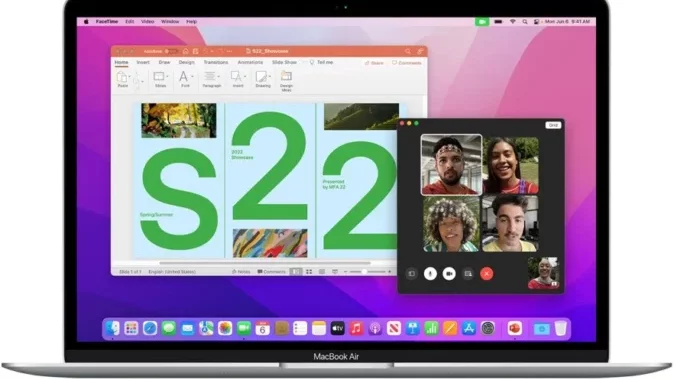The image size is (674, 379).
Task: Switch FaceTime to Grid view
Action: pyautogui.click(x=553, y=125)
